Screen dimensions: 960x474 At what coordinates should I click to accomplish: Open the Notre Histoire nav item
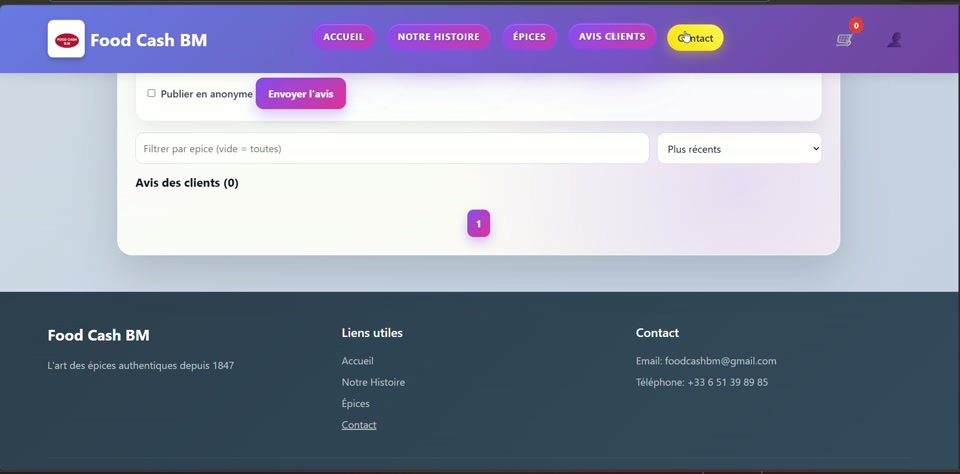click(x=438, y=37)
